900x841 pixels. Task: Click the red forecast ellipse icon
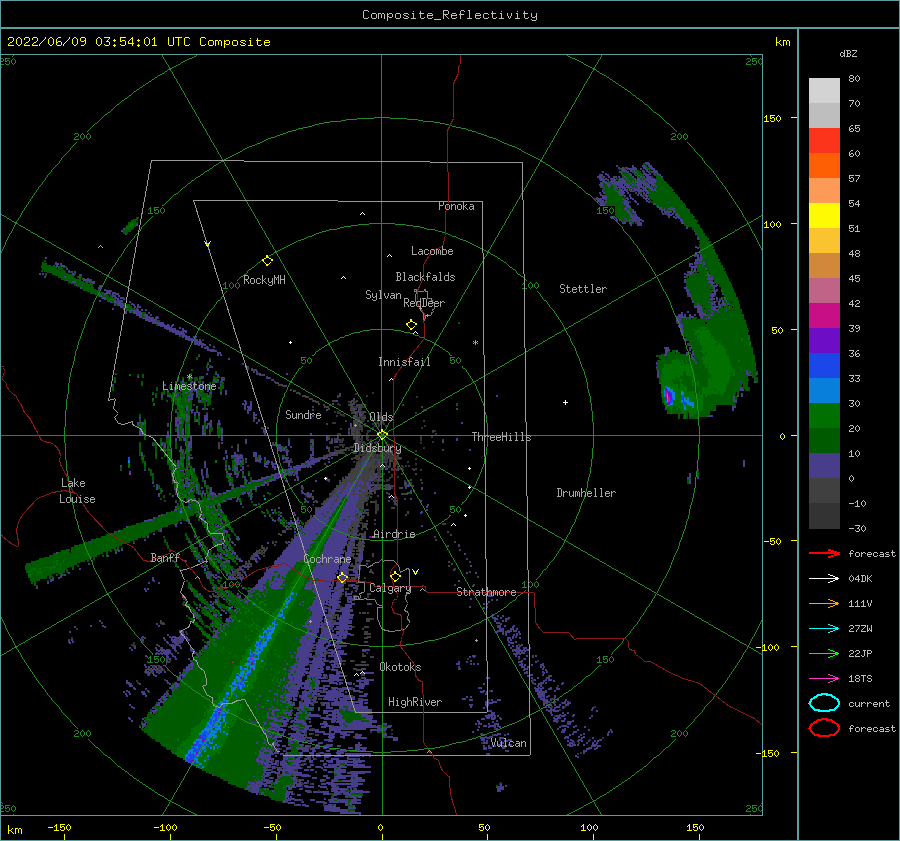point(824,728)
